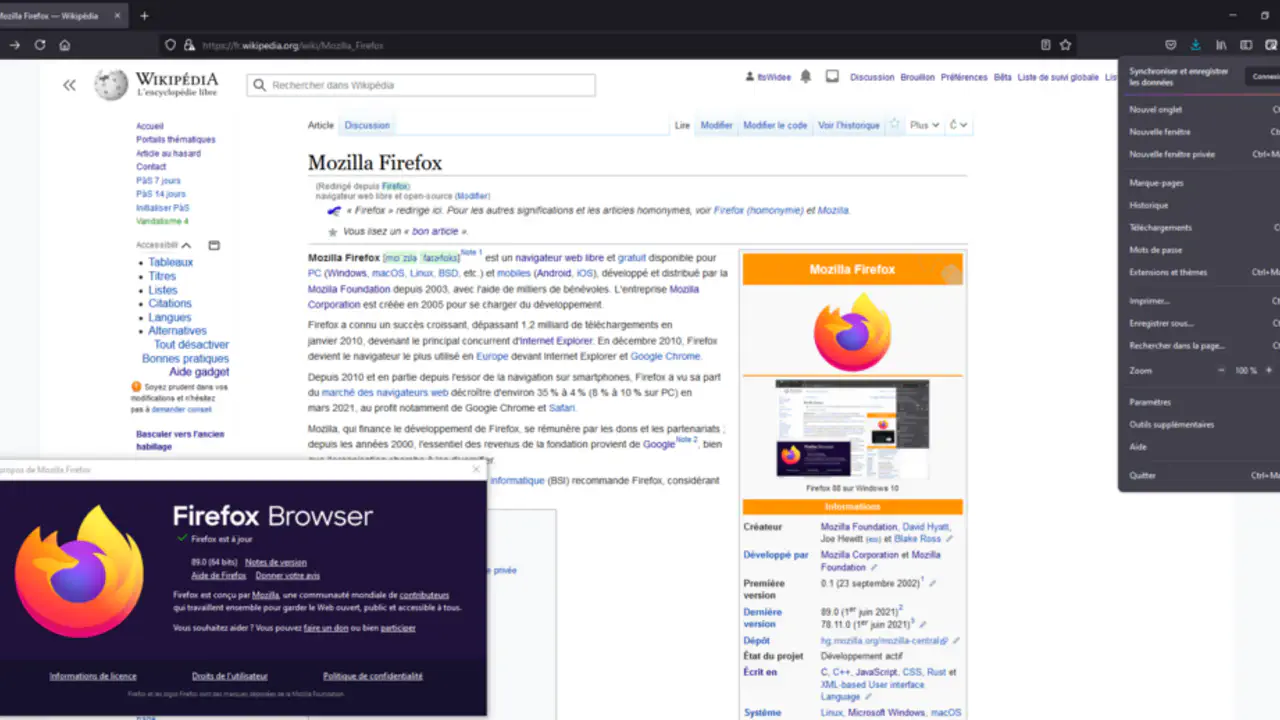Show the sidebar panel icon
Viewport: 1280px width, 720px height.
tap(1246, 45)
